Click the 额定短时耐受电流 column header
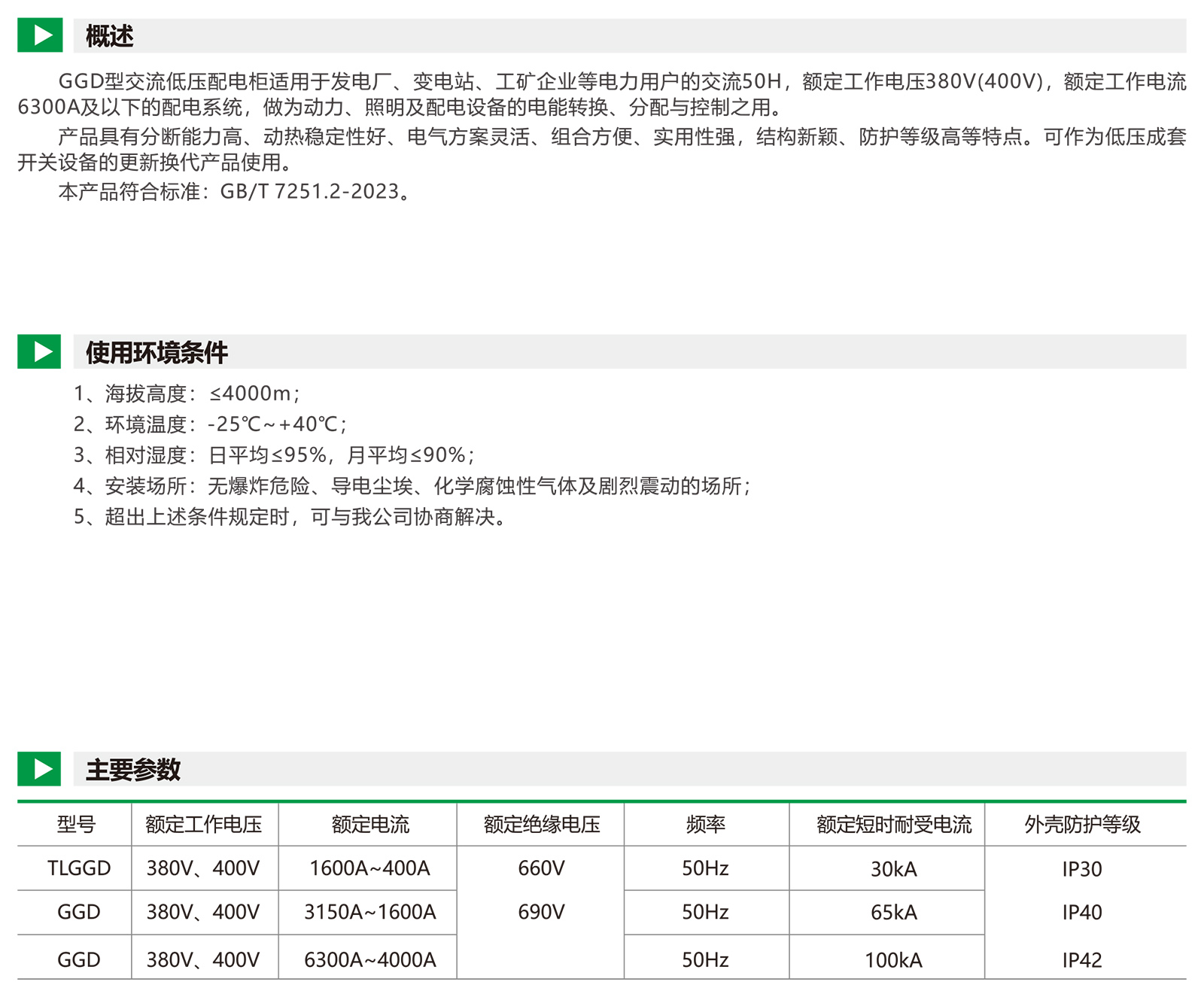Viewport: 1204px width, 997px height. [x=894, y=825]
